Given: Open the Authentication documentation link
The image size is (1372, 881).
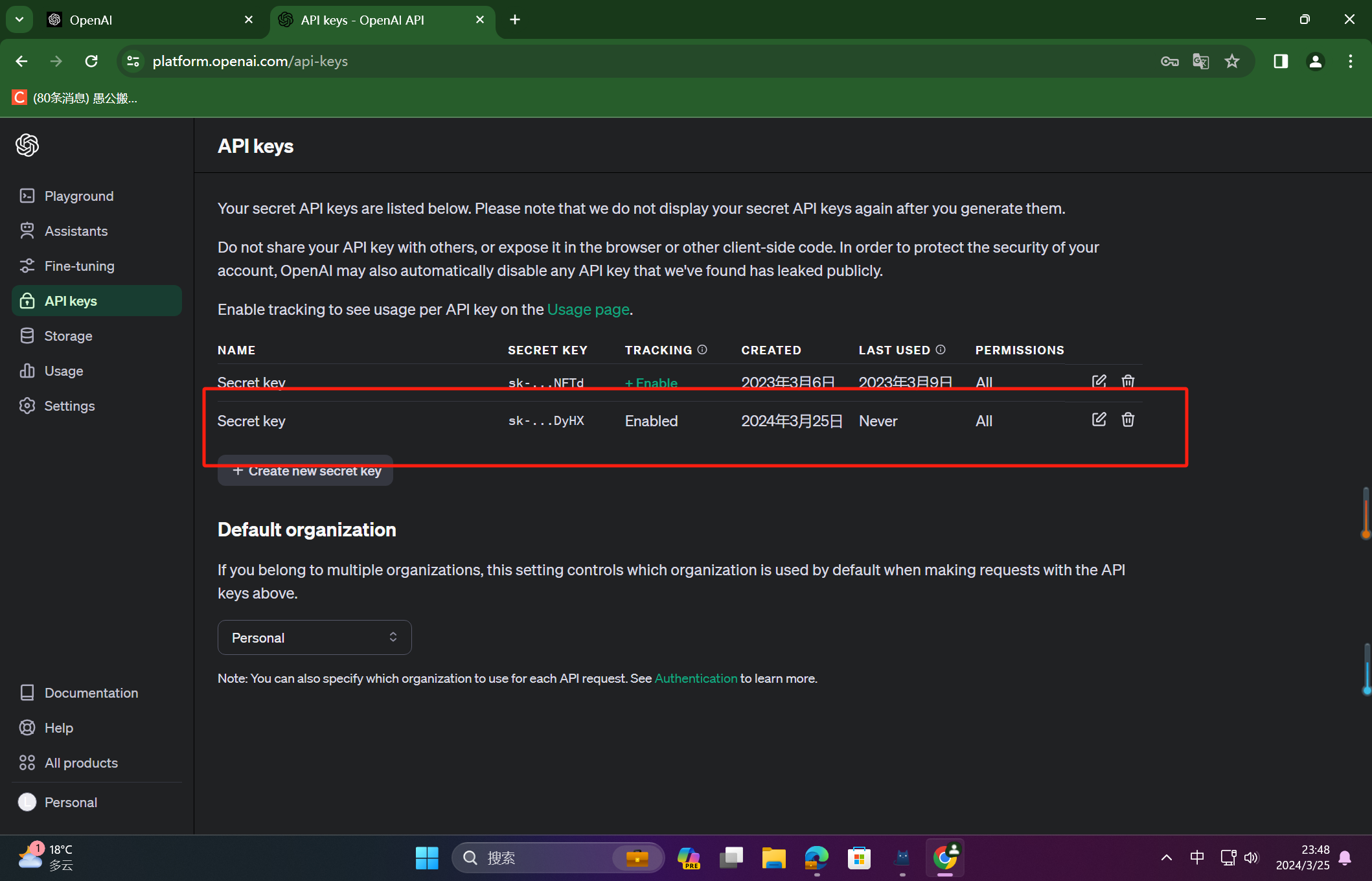Looking at the screenshot, I should (696, 678).
